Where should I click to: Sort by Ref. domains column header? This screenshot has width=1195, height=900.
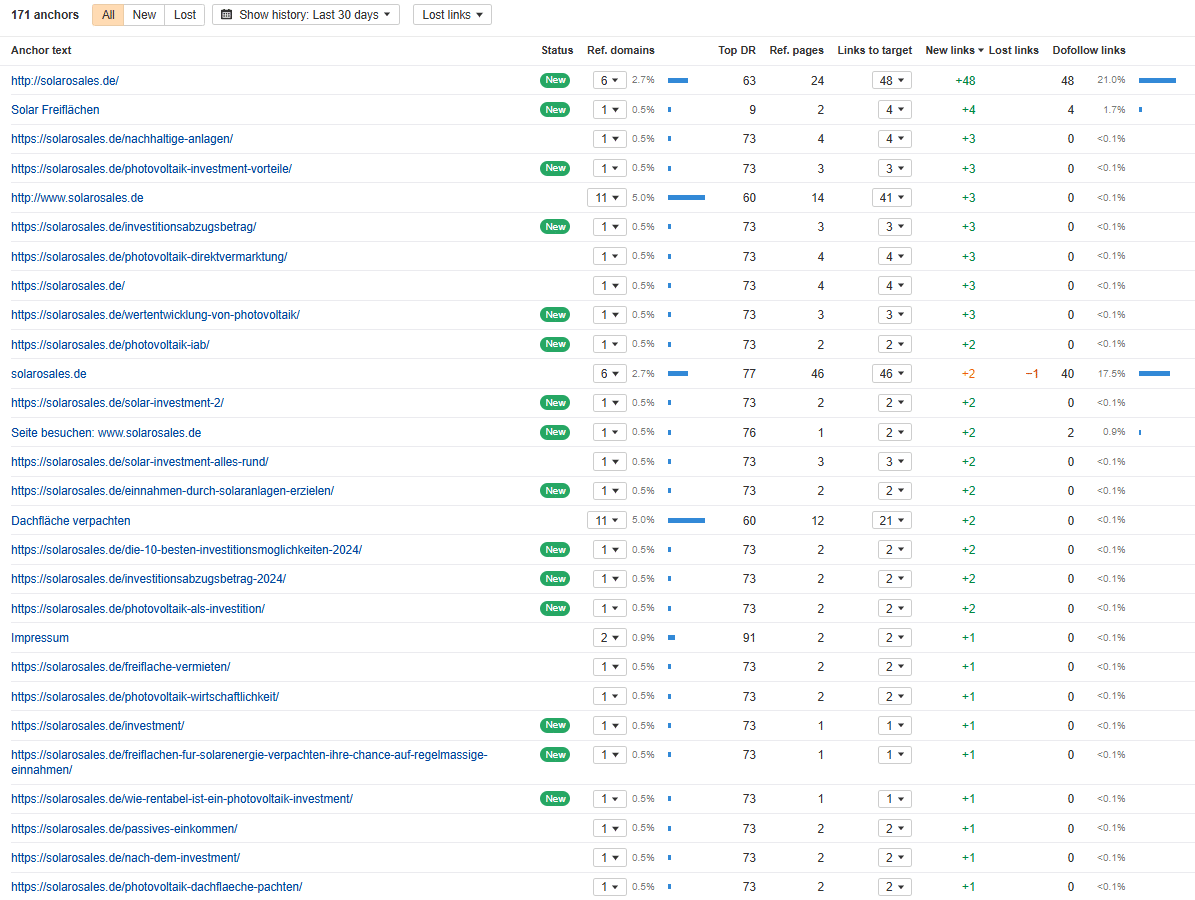(620, 51)
